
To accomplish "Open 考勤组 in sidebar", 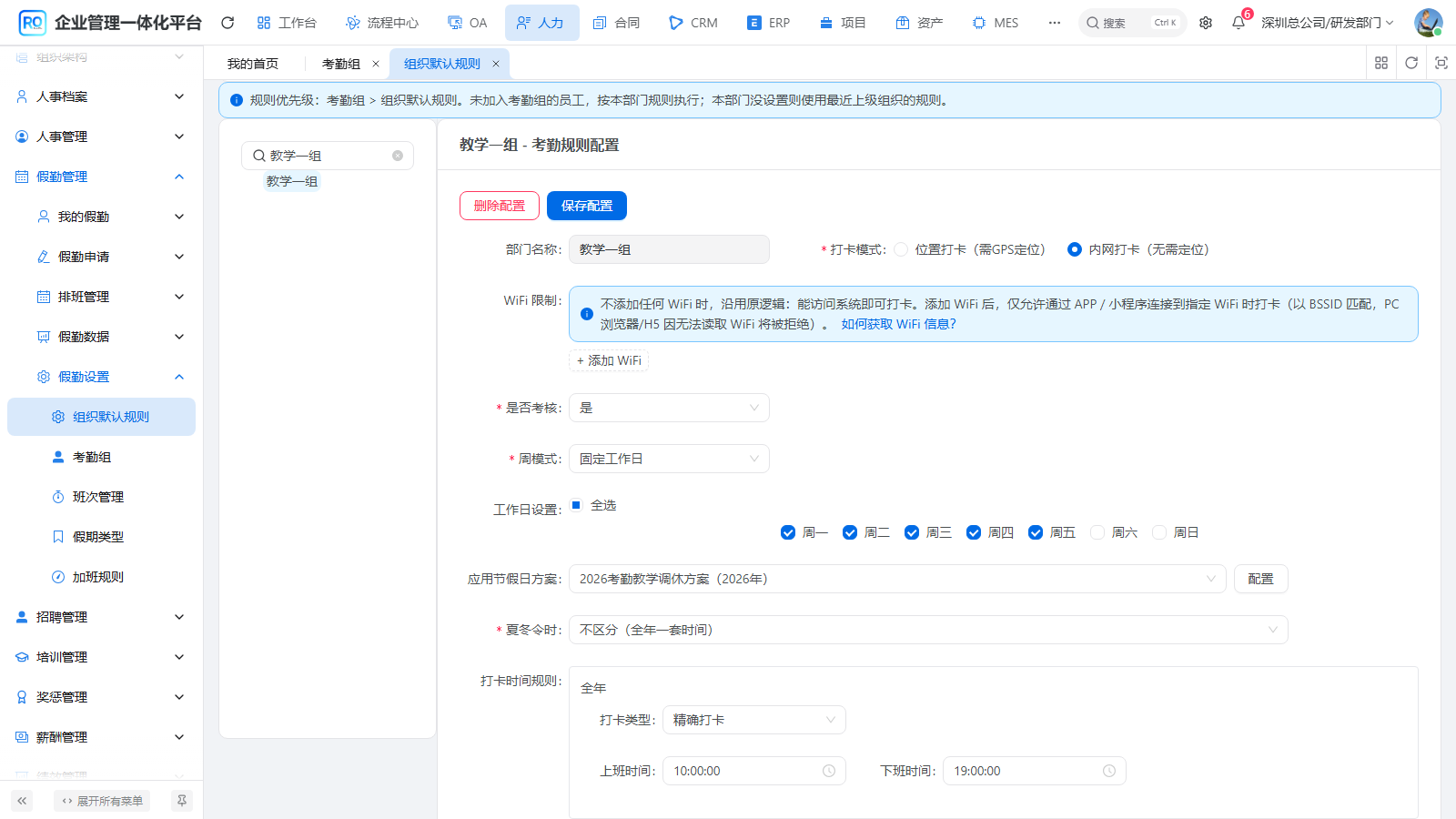I will click(x=100, y=457).
